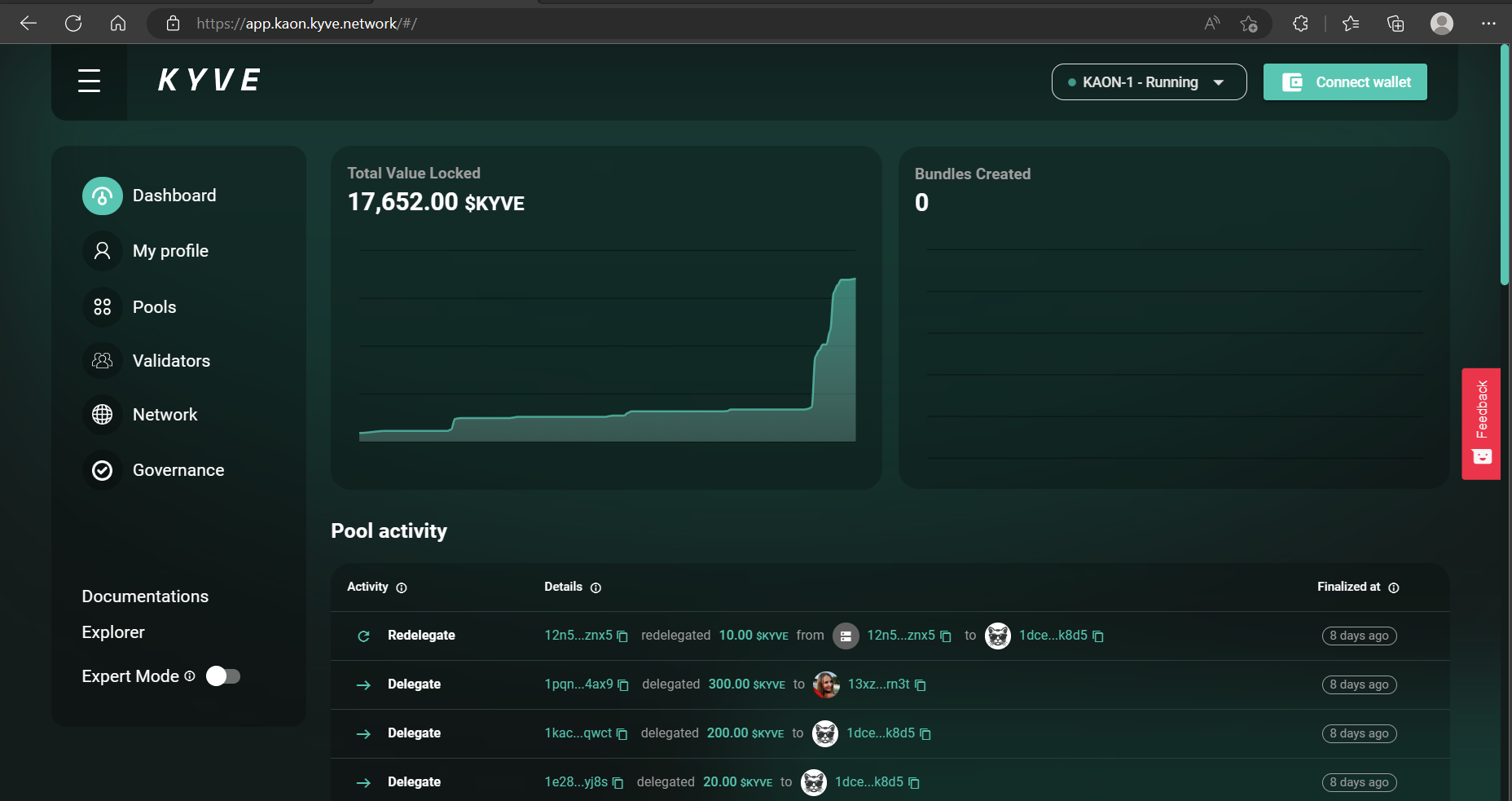Image resolution: width=1512 pixels, height=801 pixels.
Task: Open address 1pqn...4ax9
Action: (x=578, y=684)
